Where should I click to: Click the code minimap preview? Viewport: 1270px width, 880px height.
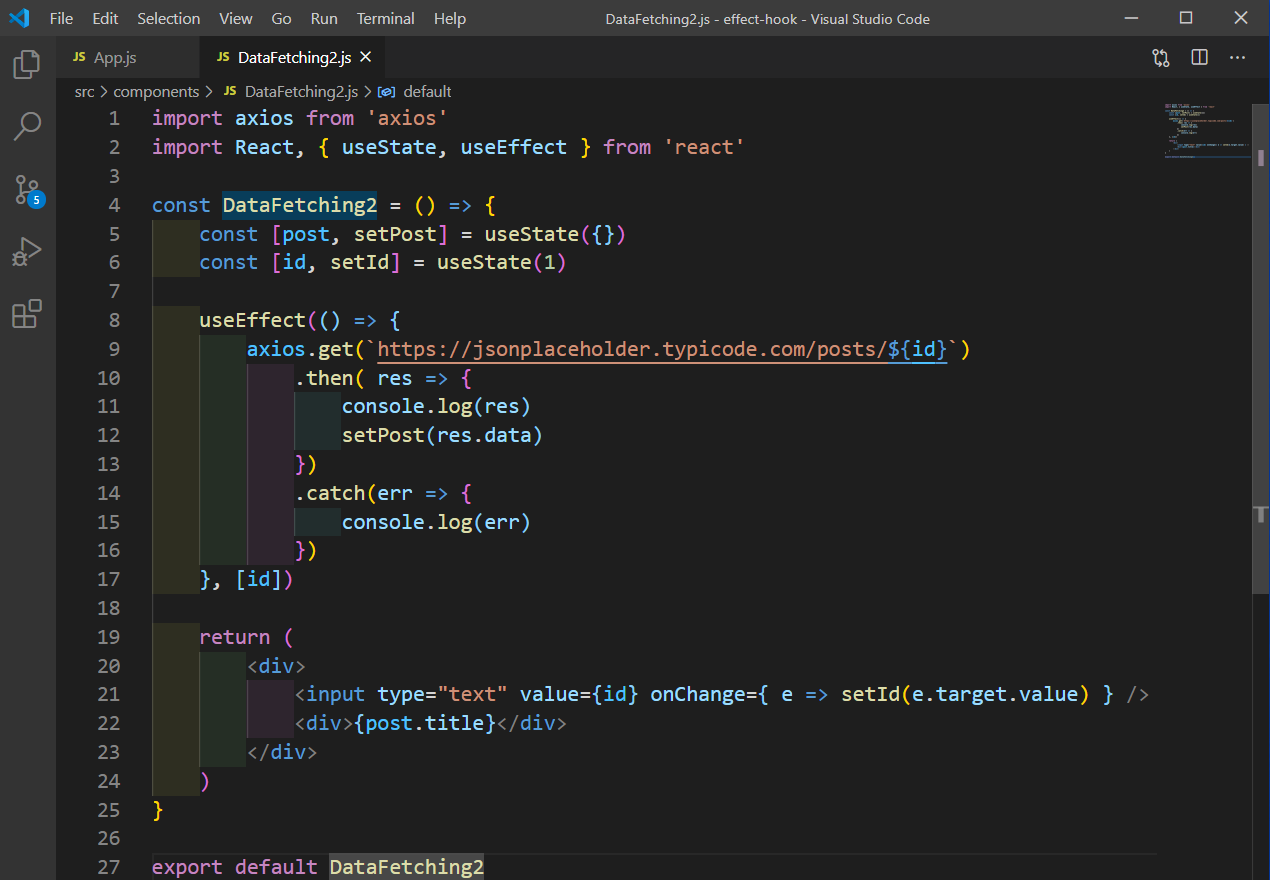[x=1207, y=130]
